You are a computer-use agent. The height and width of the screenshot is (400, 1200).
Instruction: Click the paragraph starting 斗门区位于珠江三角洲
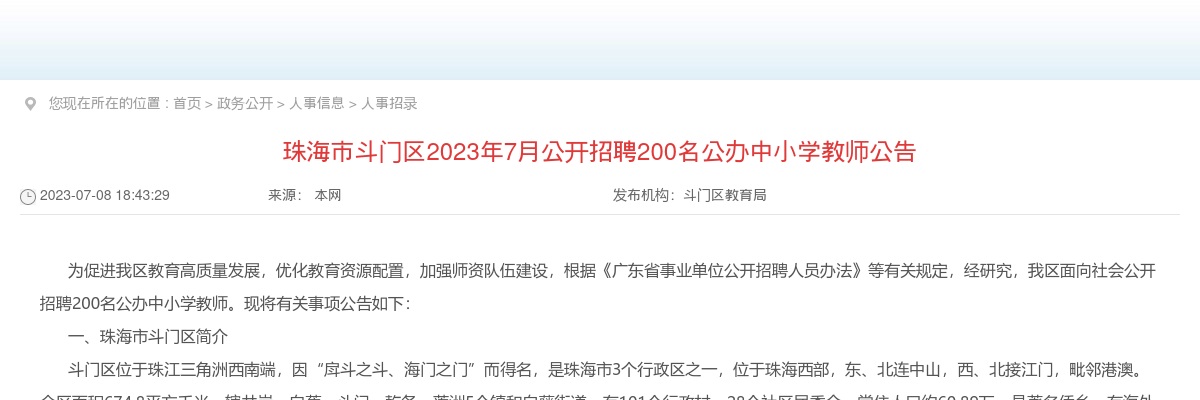coord(598,379)
